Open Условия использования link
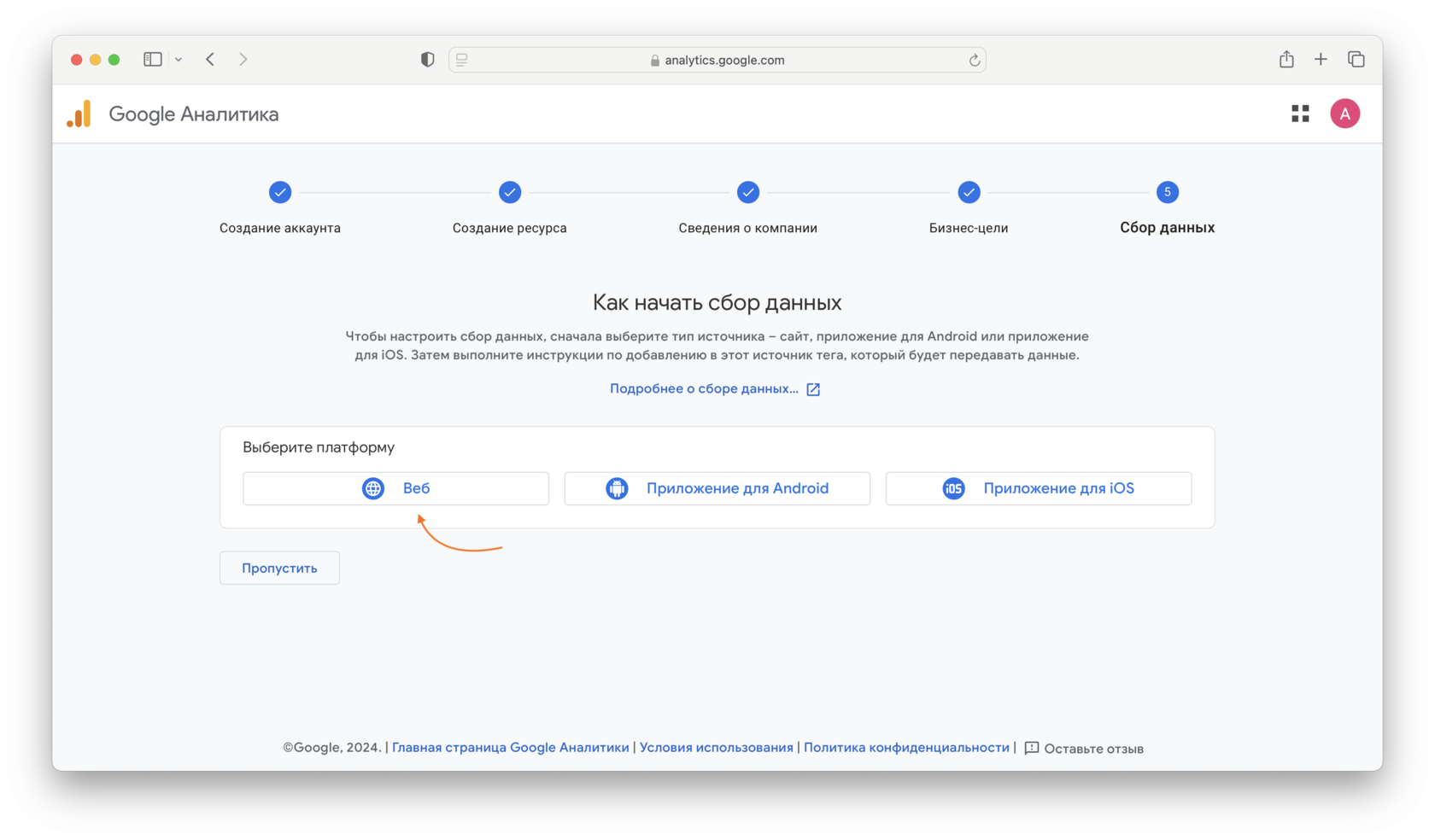1435x840 pixels. coord(716,748)
